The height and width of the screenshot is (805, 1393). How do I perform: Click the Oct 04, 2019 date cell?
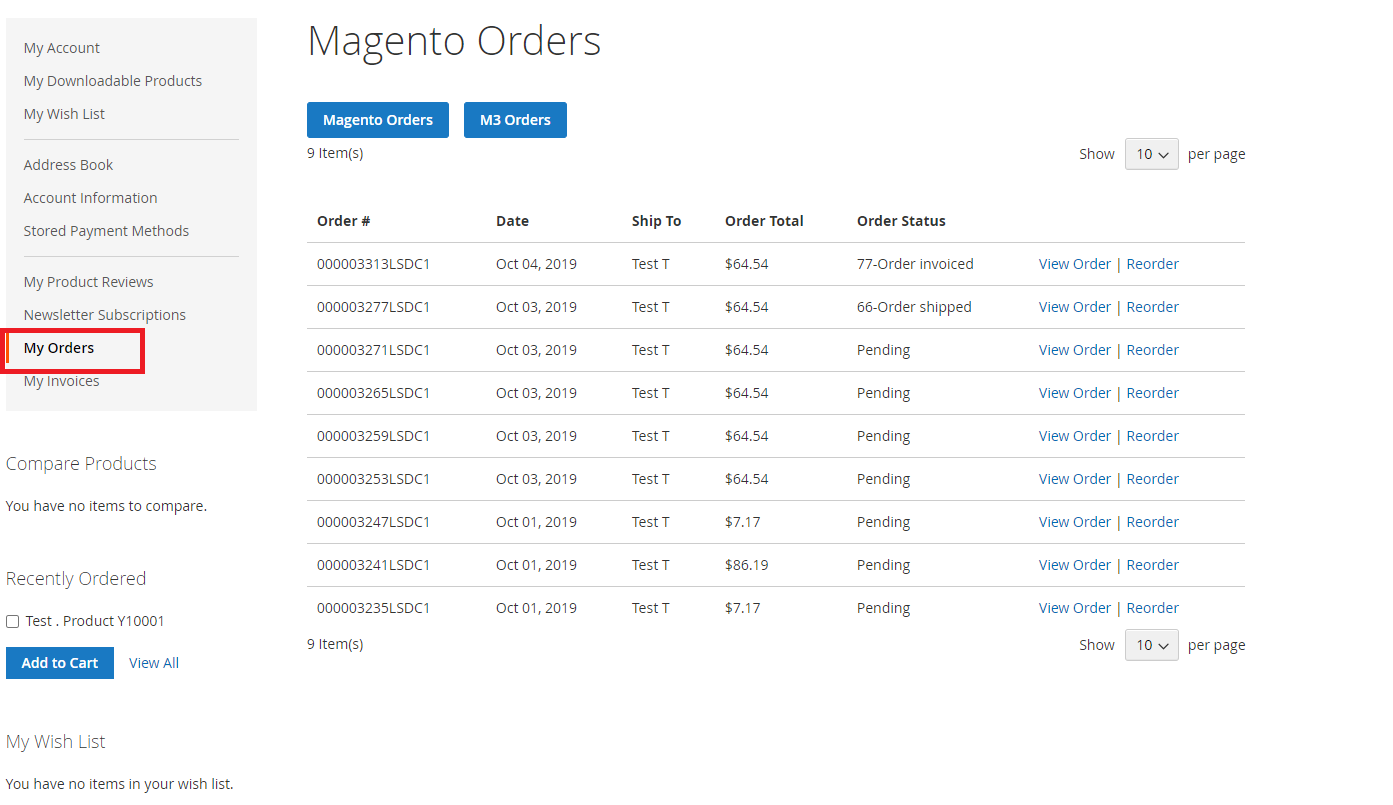pos(536,264)
